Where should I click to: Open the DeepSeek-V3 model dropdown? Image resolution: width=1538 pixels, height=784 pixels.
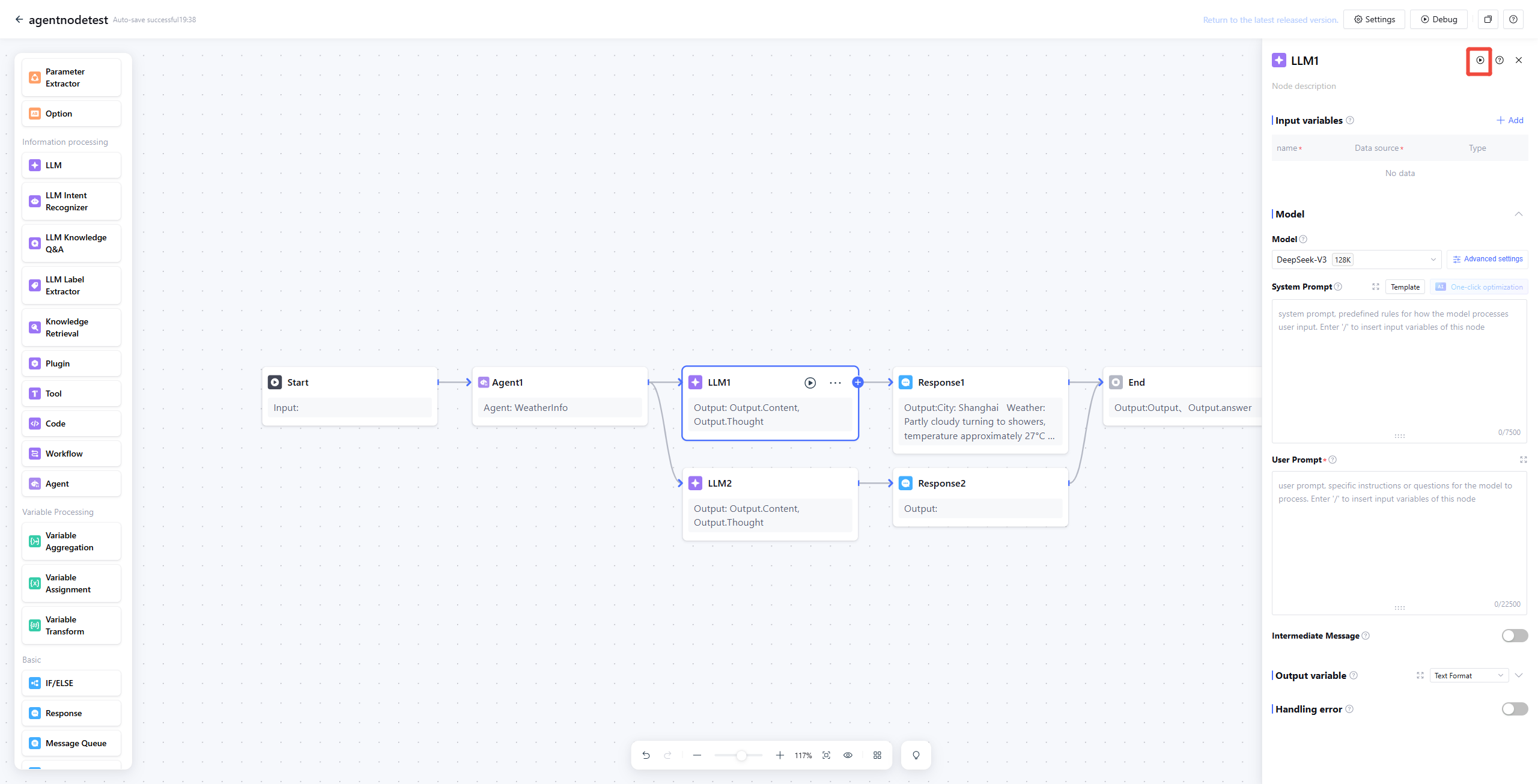click(1356, 260)
